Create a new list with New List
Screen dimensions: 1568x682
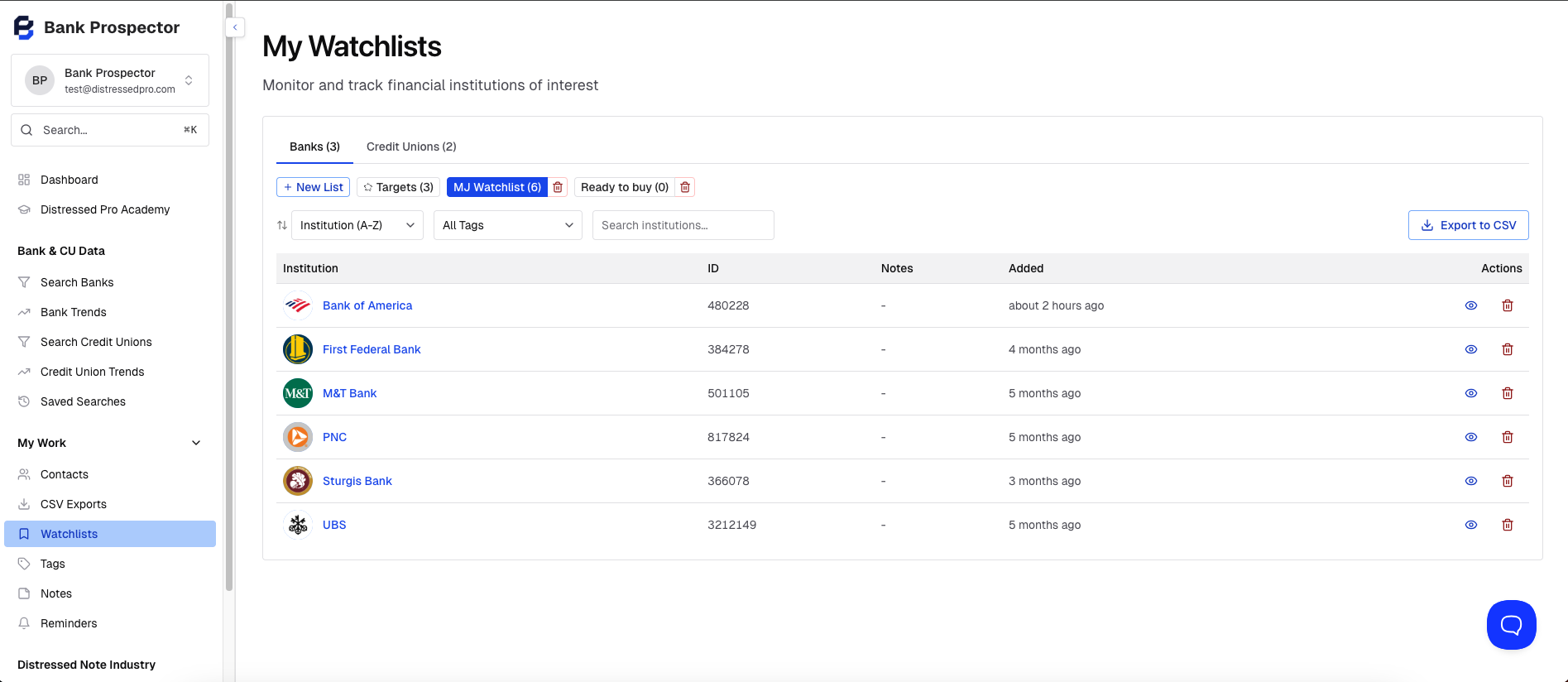[313, 187]
